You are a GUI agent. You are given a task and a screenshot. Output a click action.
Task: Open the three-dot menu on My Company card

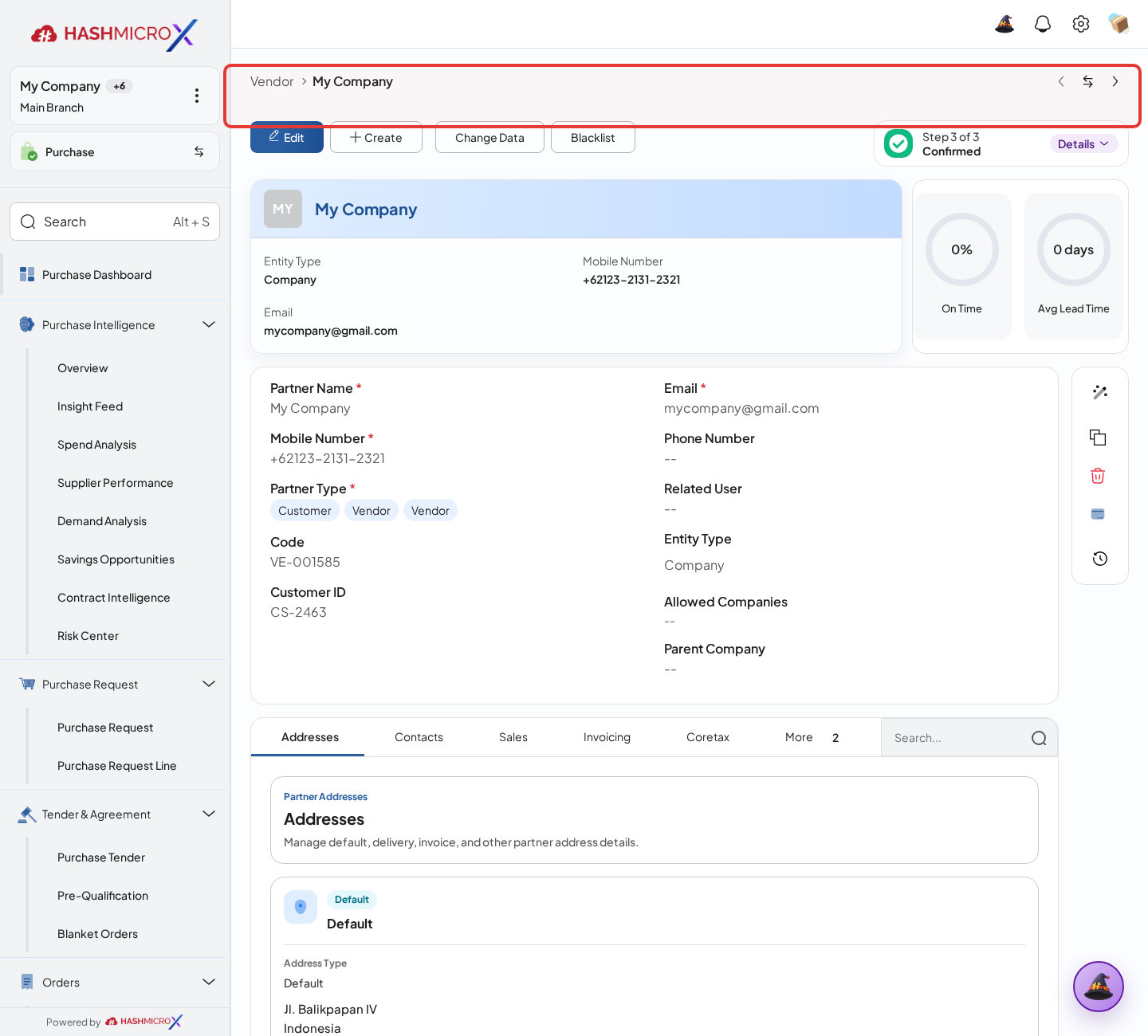tap(197, 96)
